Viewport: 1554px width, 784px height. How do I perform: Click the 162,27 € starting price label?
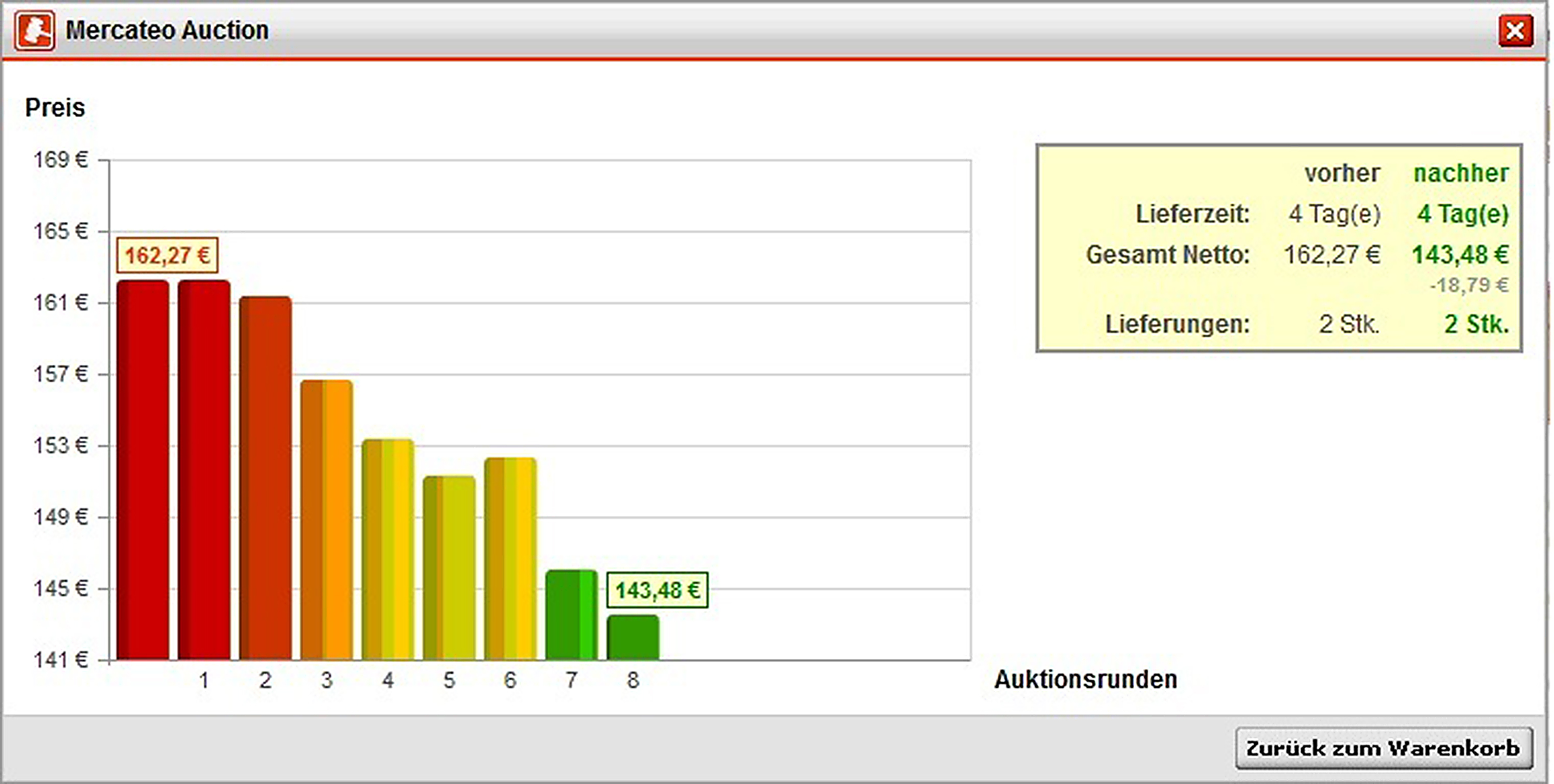167,255
